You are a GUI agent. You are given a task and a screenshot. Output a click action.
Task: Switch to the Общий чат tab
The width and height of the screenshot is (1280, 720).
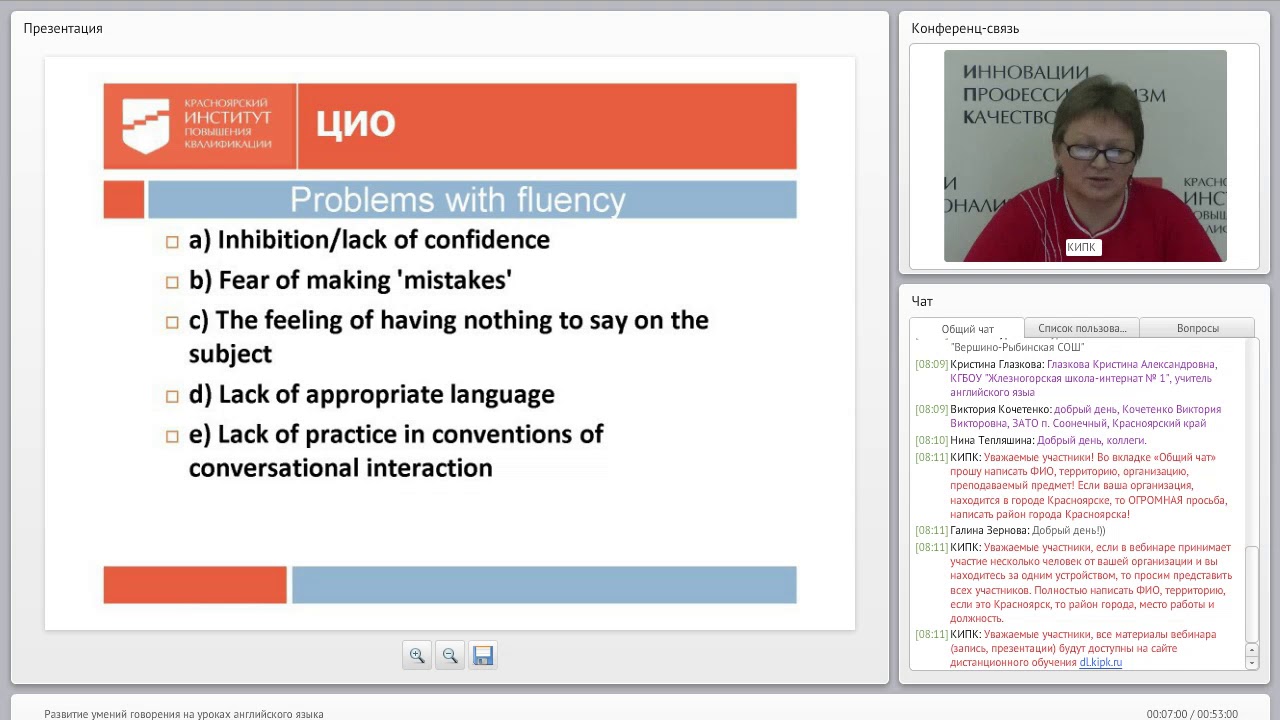[x=967, y=328]
